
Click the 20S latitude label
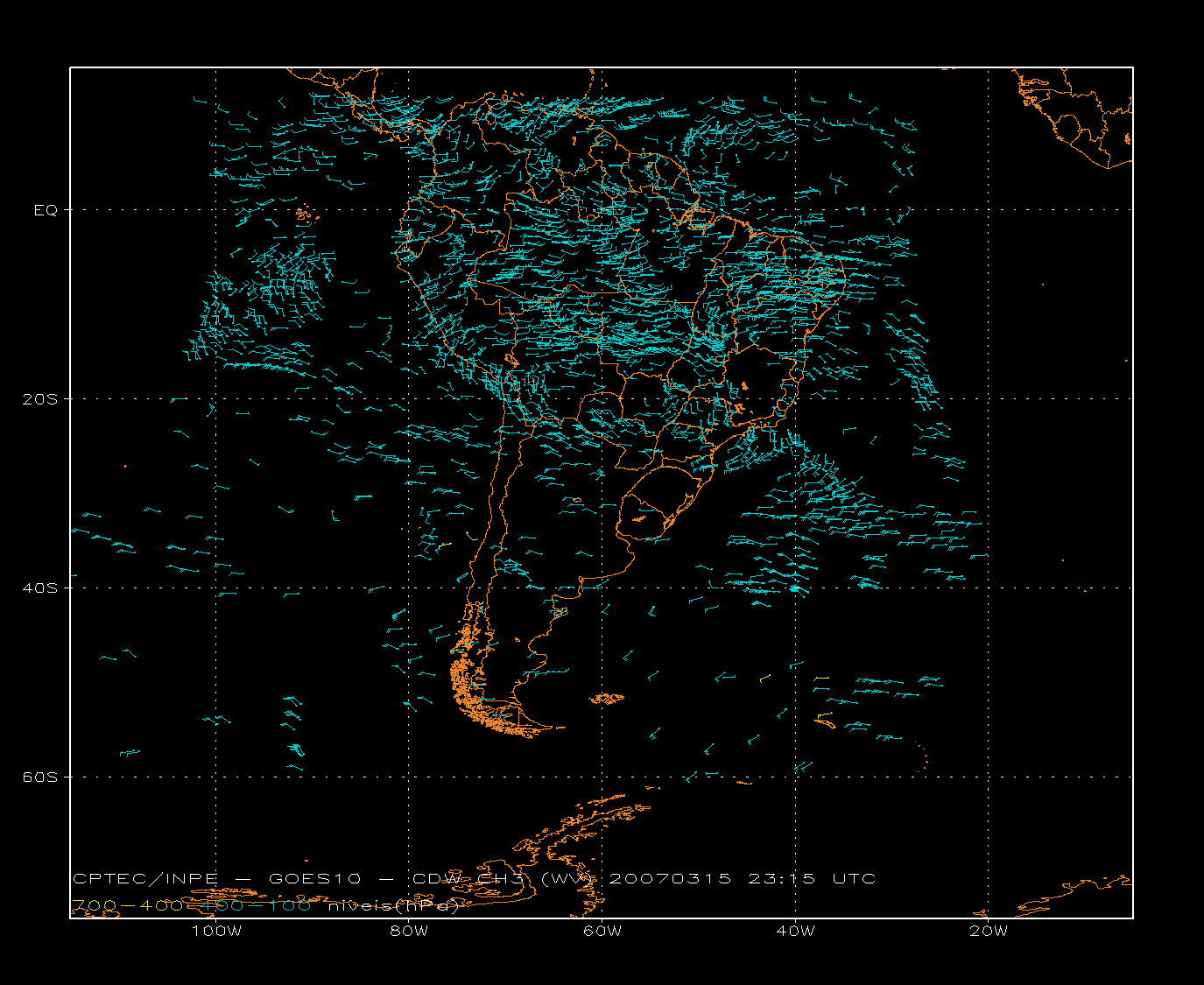[39, 399]
